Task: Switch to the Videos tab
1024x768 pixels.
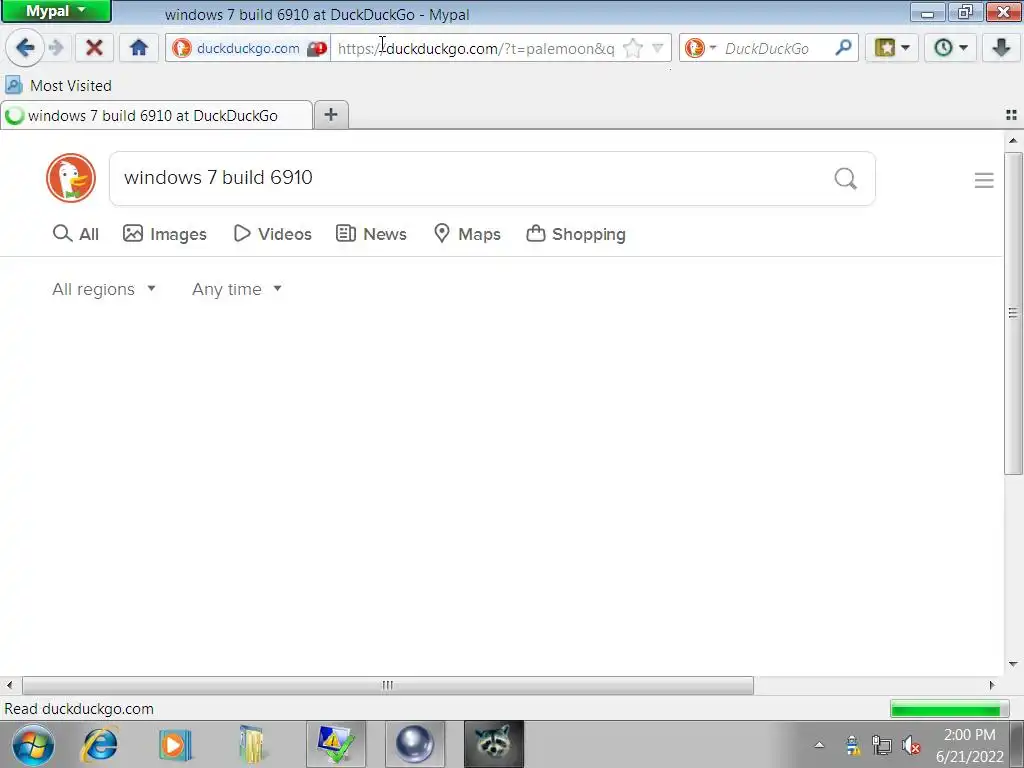Action: tap(272, 234)
